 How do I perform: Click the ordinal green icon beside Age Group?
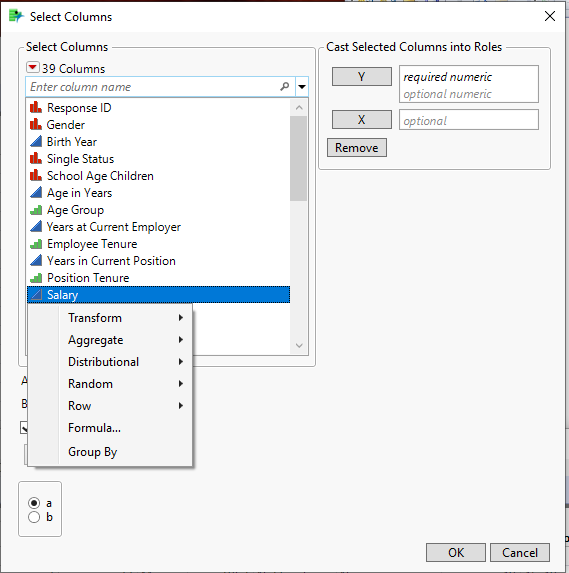35,210
